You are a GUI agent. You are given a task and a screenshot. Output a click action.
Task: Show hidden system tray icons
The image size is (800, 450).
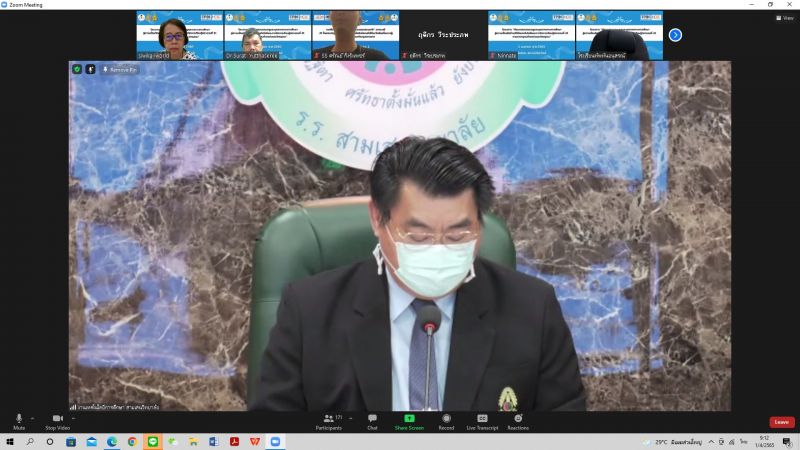(x=711, y=442)
